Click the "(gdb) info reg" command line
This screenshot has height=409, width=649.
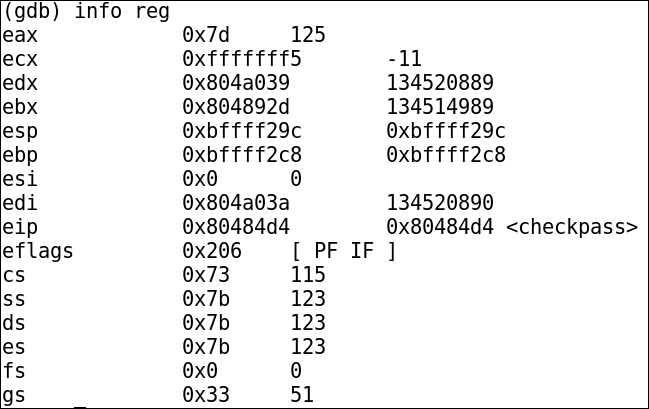tap(86, 12)
